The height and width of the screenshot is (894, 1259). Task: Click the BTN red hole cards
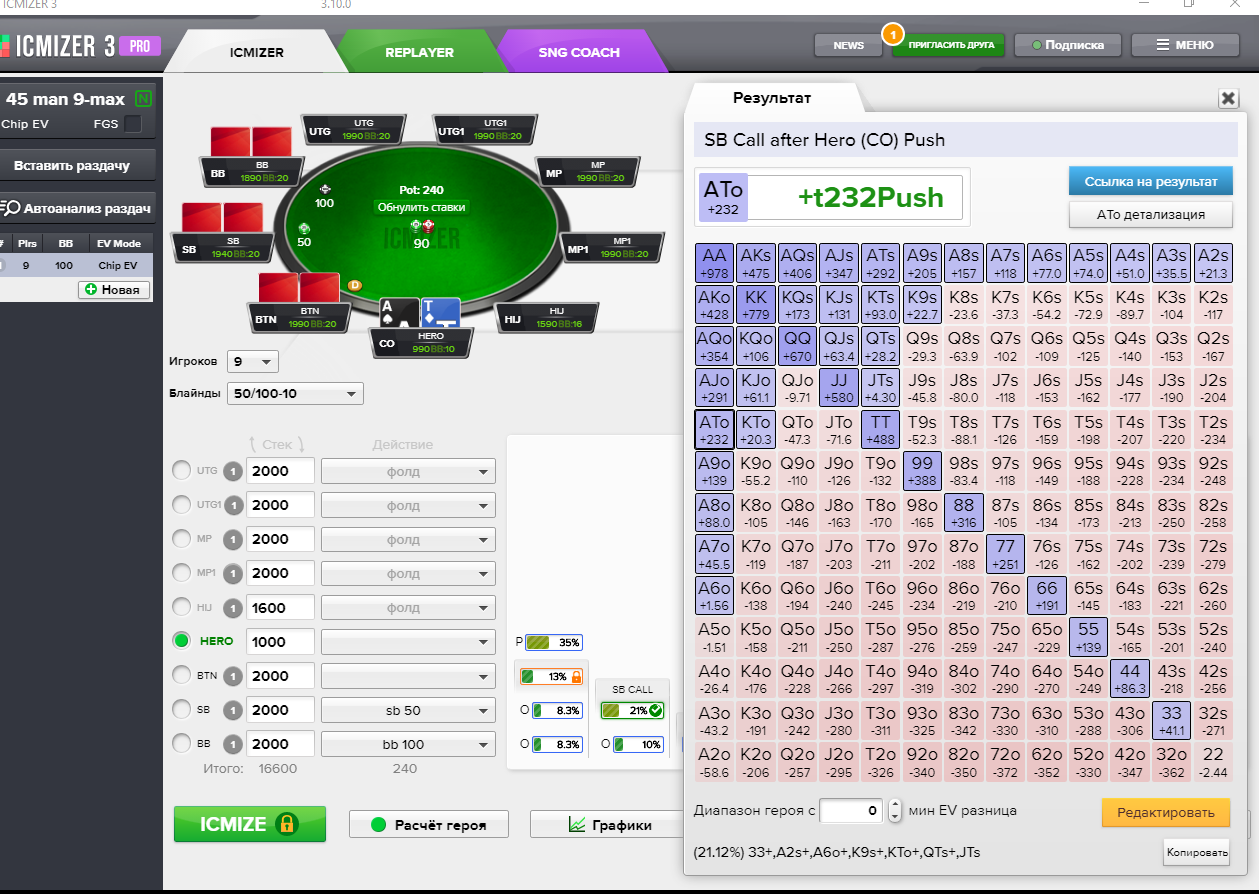click(299, 288)
